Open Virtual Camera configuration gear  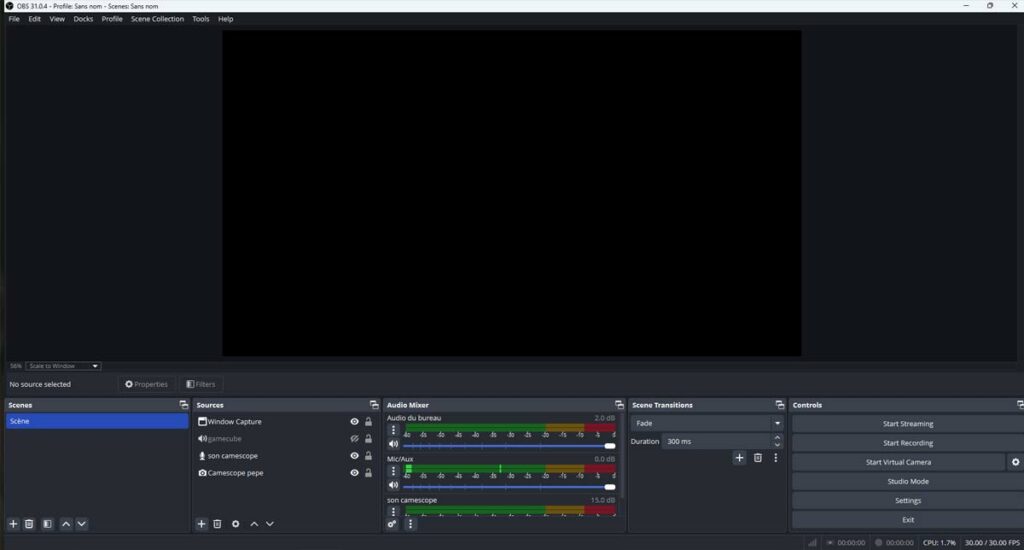1016,462
